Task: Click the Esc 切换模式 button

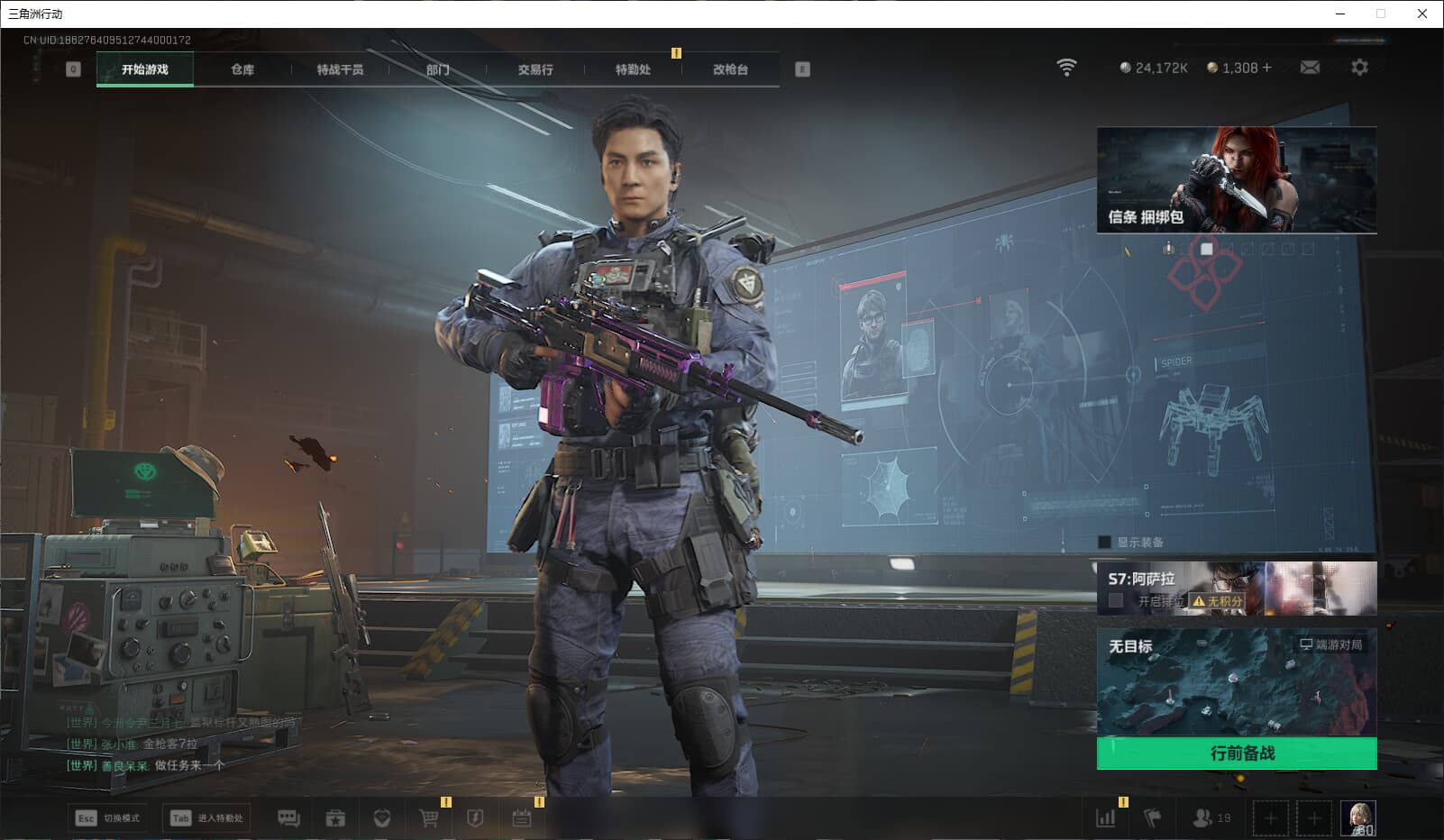Action: [x=108, y=817]
